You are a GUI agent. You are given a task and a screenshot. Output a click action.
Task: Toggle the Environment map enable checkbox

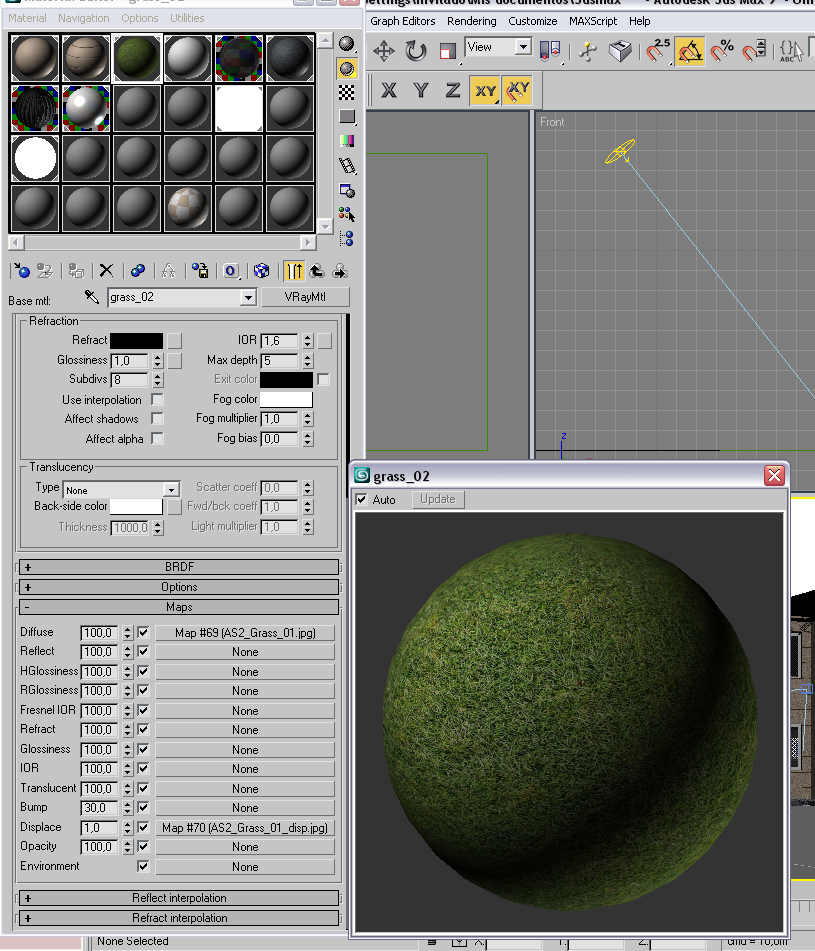143,866
